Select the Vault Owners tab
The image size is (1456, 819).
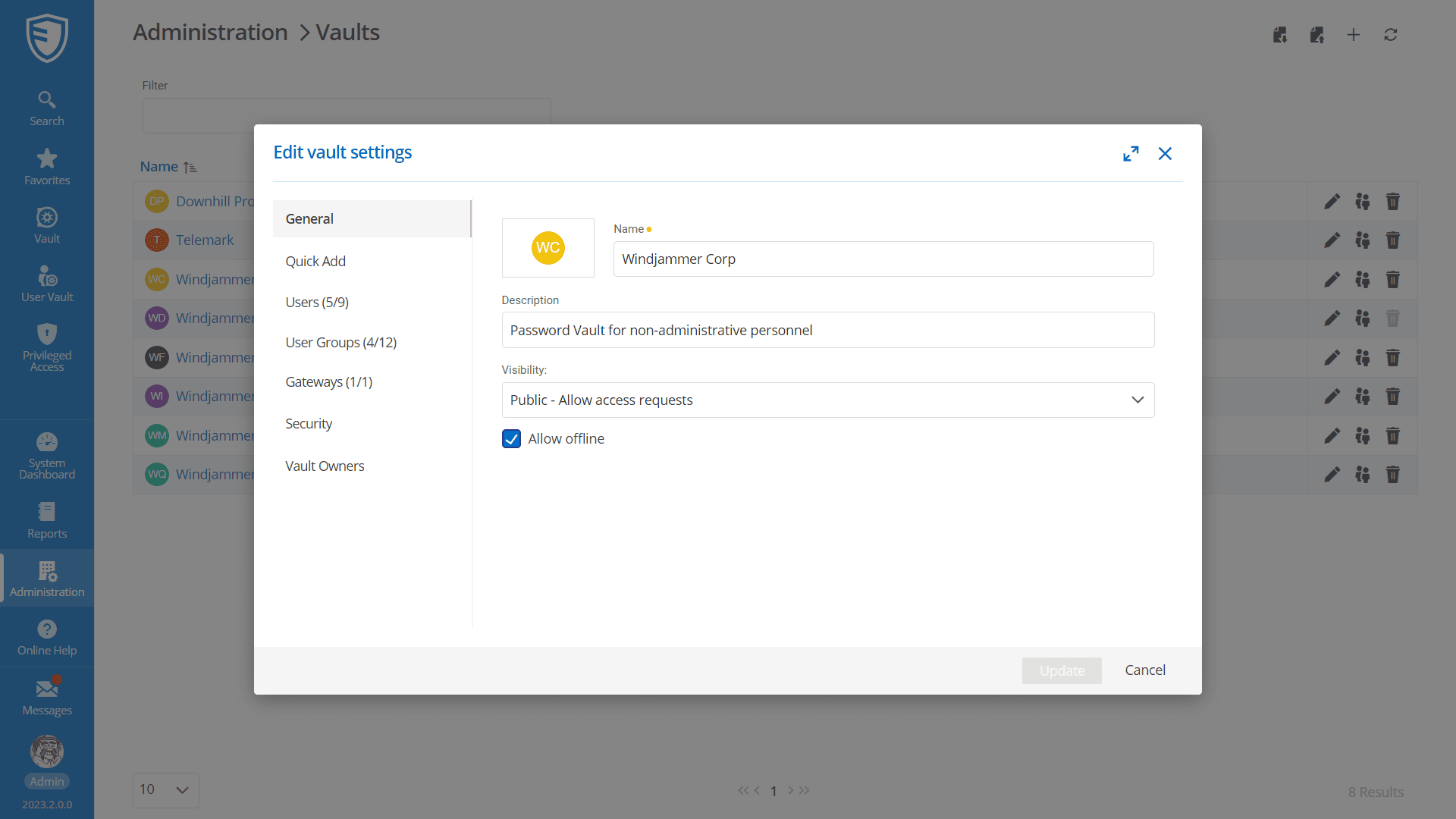(325, 466)
